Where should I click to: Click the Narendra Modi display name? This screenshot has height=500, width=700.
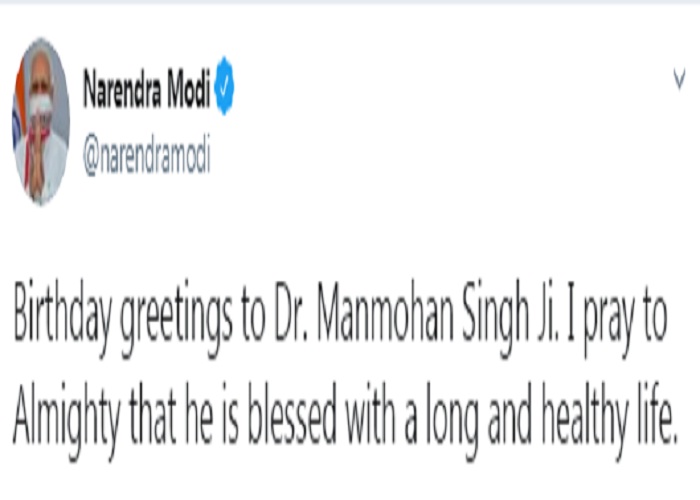tap(146, 89)
